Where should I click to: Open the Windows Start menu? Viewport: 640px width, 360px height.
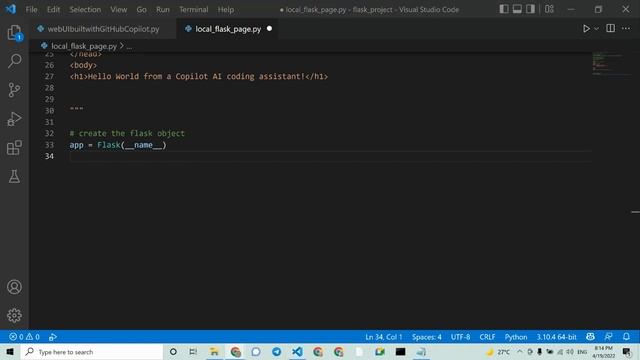click(x=10, y=351)
